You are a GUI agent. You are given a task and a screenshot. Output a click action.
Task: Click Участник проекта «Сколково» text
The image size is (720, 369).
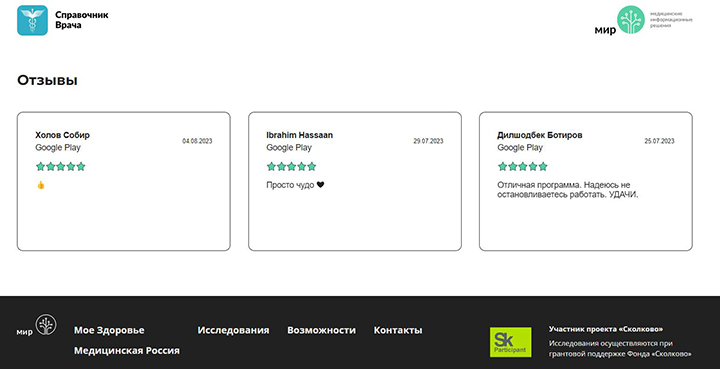click(606, 329)
